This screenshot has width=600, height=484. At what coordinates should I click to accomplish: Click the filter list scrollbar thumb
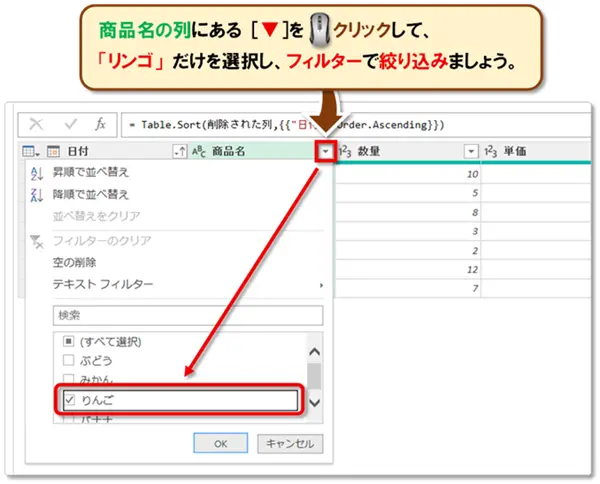(x=315, y=376)
